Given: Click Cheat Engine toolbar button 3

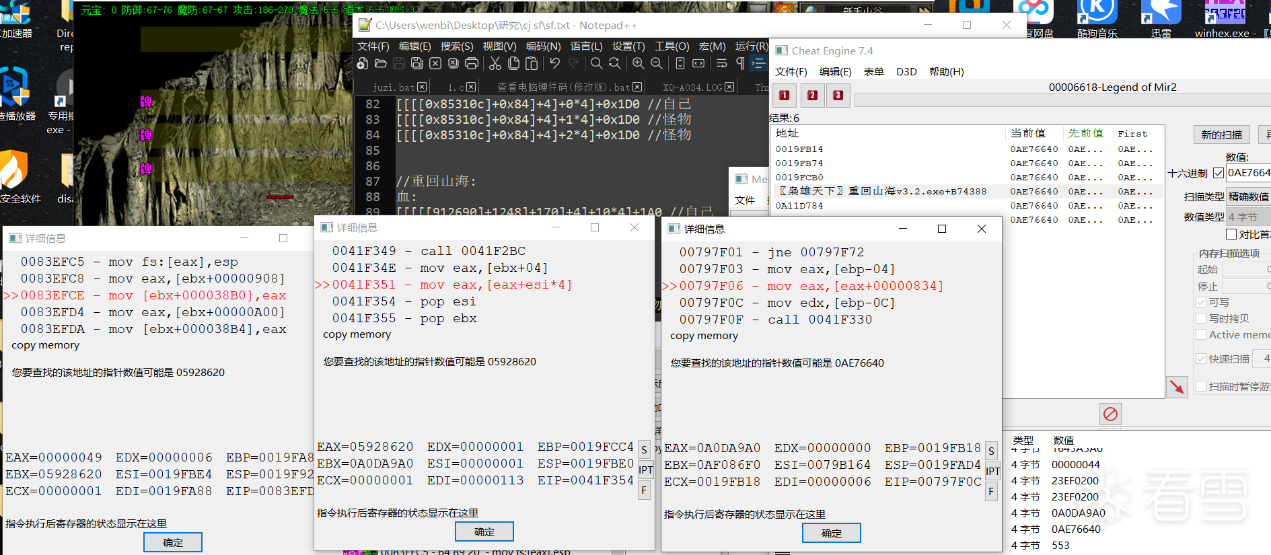Looking at the screenshot, I should [838, 96].
